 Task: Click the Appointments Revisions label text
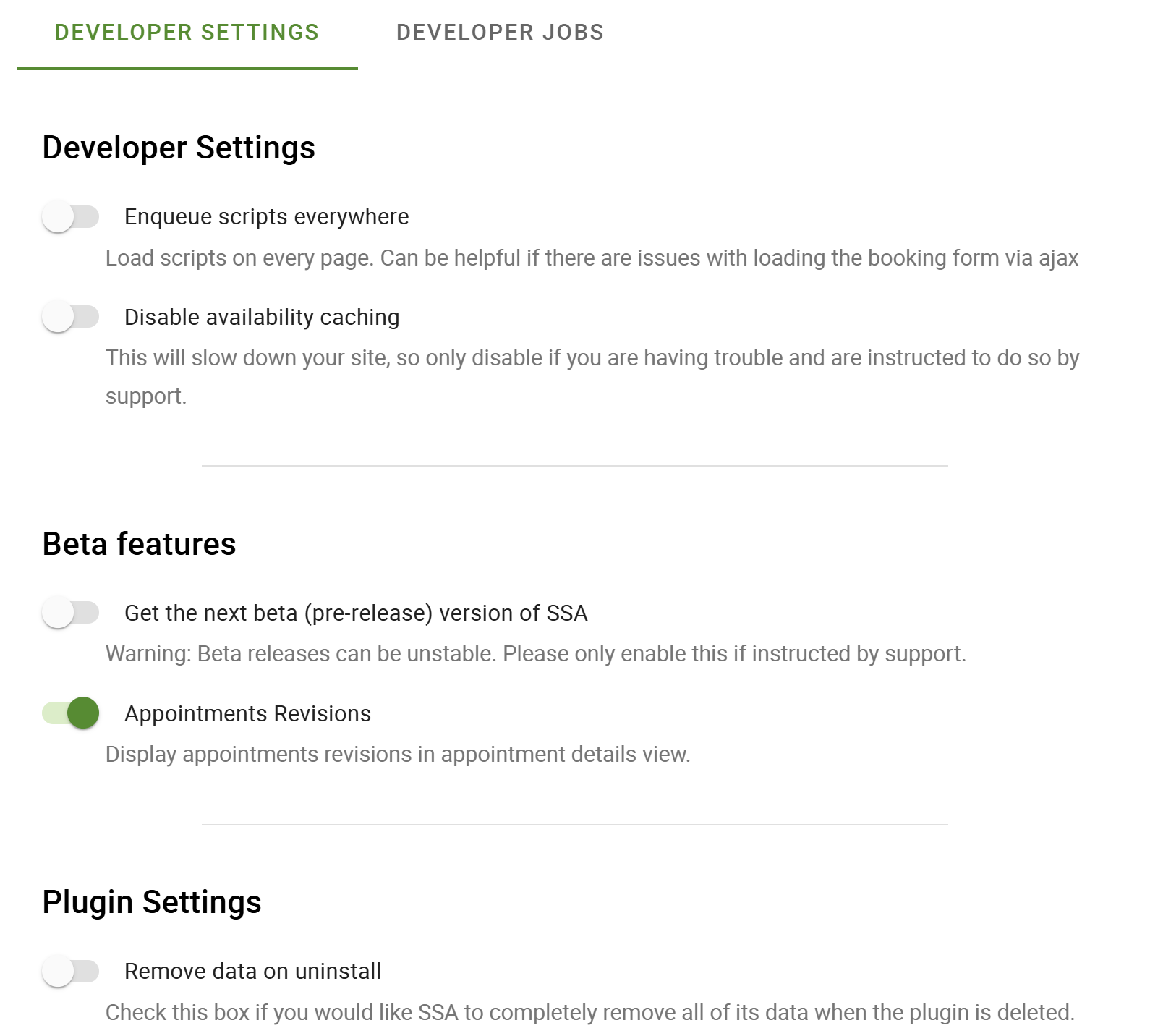(x=247, y=713)
